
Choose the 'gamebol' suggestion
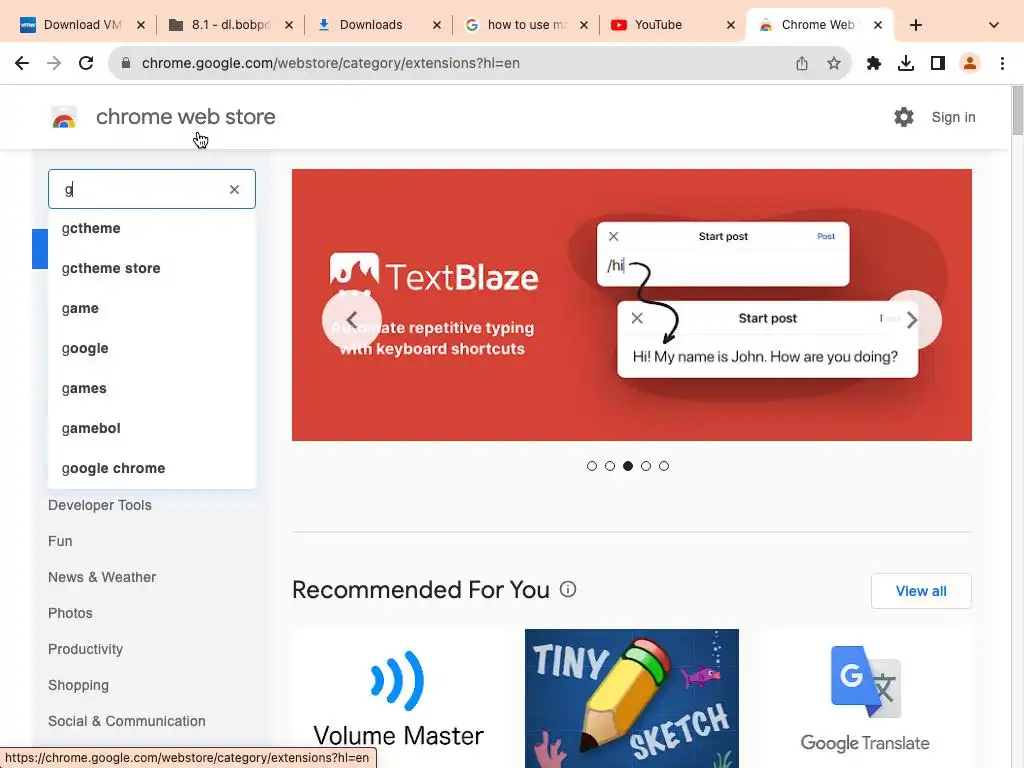point(152,428)
